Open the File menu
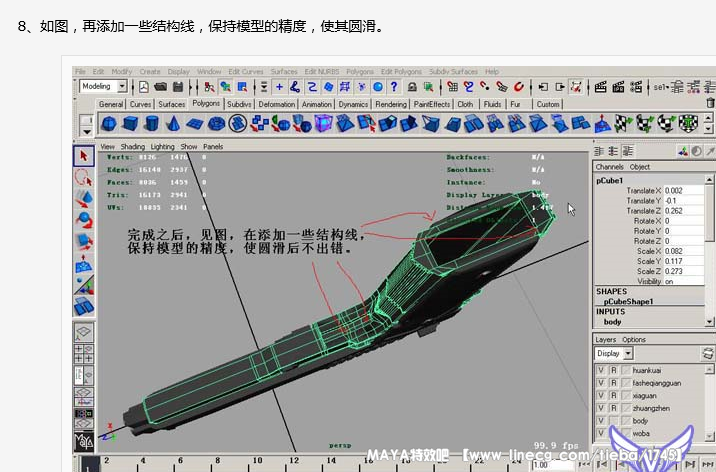The width and height of the screenshot is (716, 472). pos(80,72)
